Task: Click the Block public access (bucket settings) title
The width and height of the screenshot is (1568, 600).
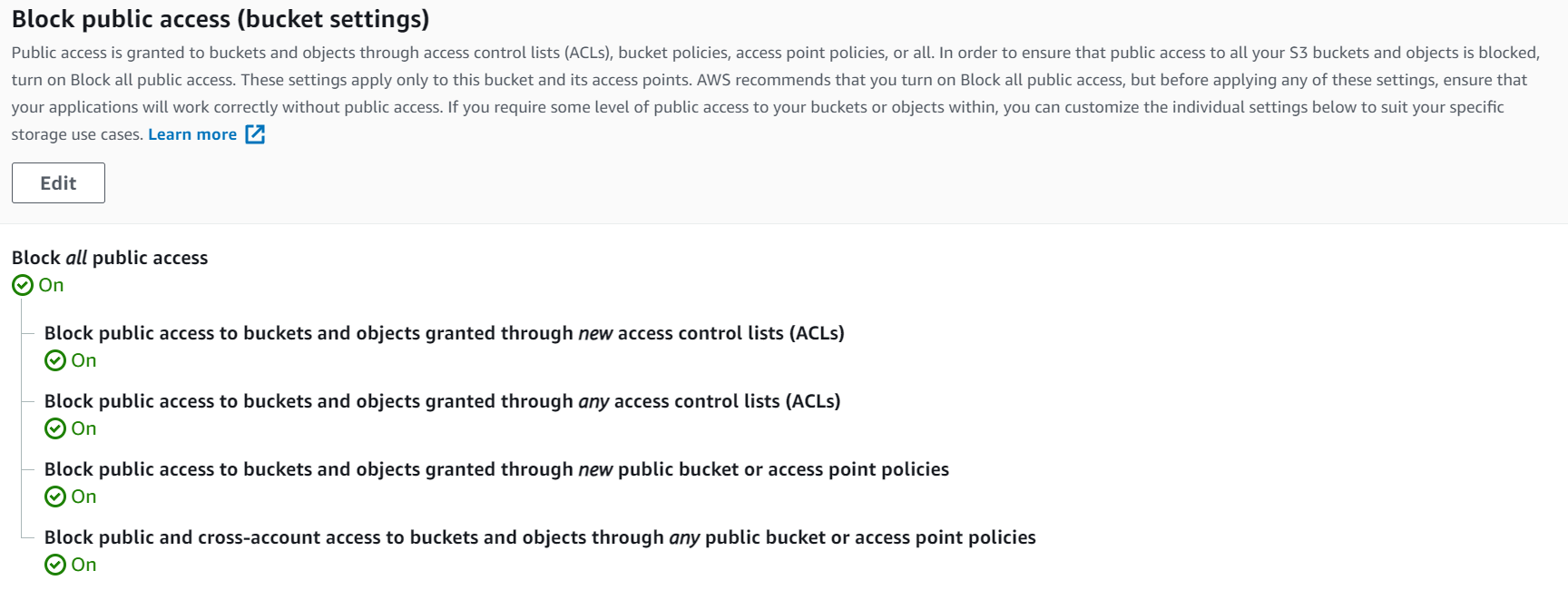Action: [220, 19]
